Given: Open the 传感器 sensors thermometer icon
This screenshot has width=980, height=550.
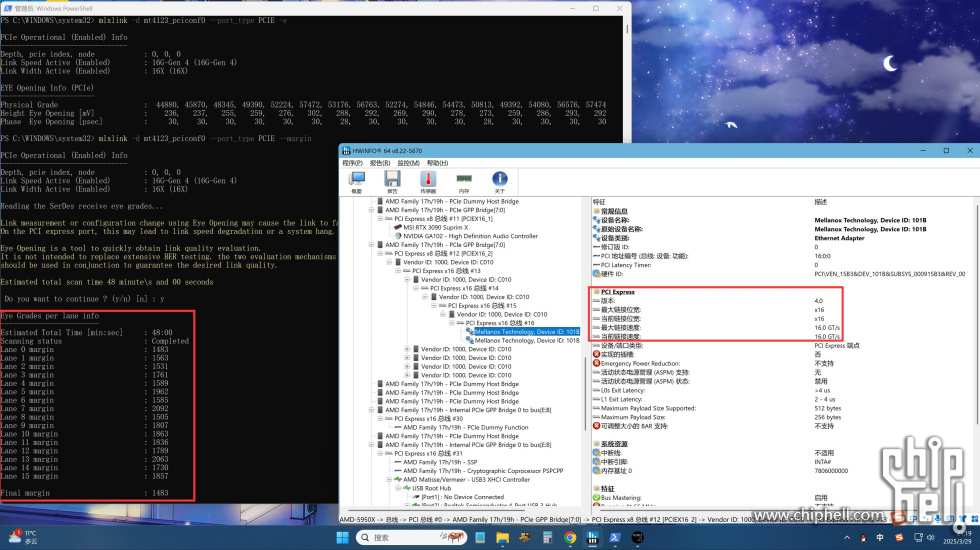Looking at the screenshot, I should click(x=428, y=182).
